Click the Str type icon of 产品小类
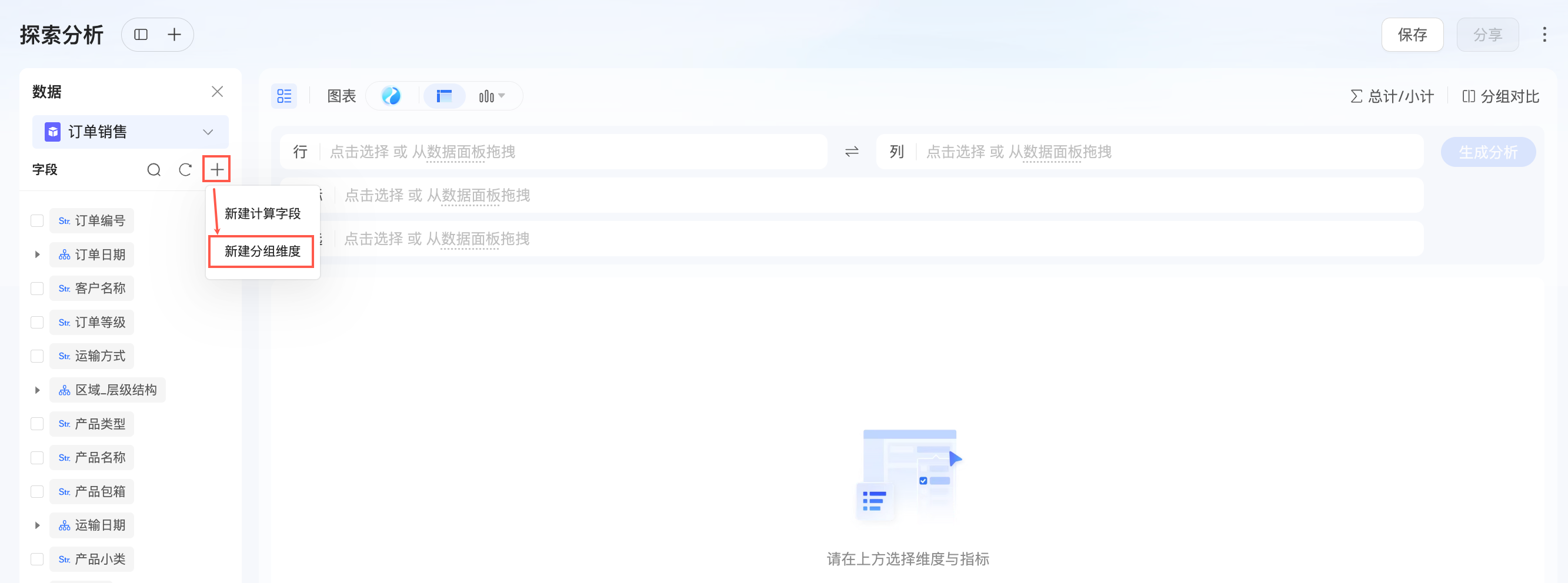Image resolution: width=1568 pixels, height=583 pixels. coord(65,559)
